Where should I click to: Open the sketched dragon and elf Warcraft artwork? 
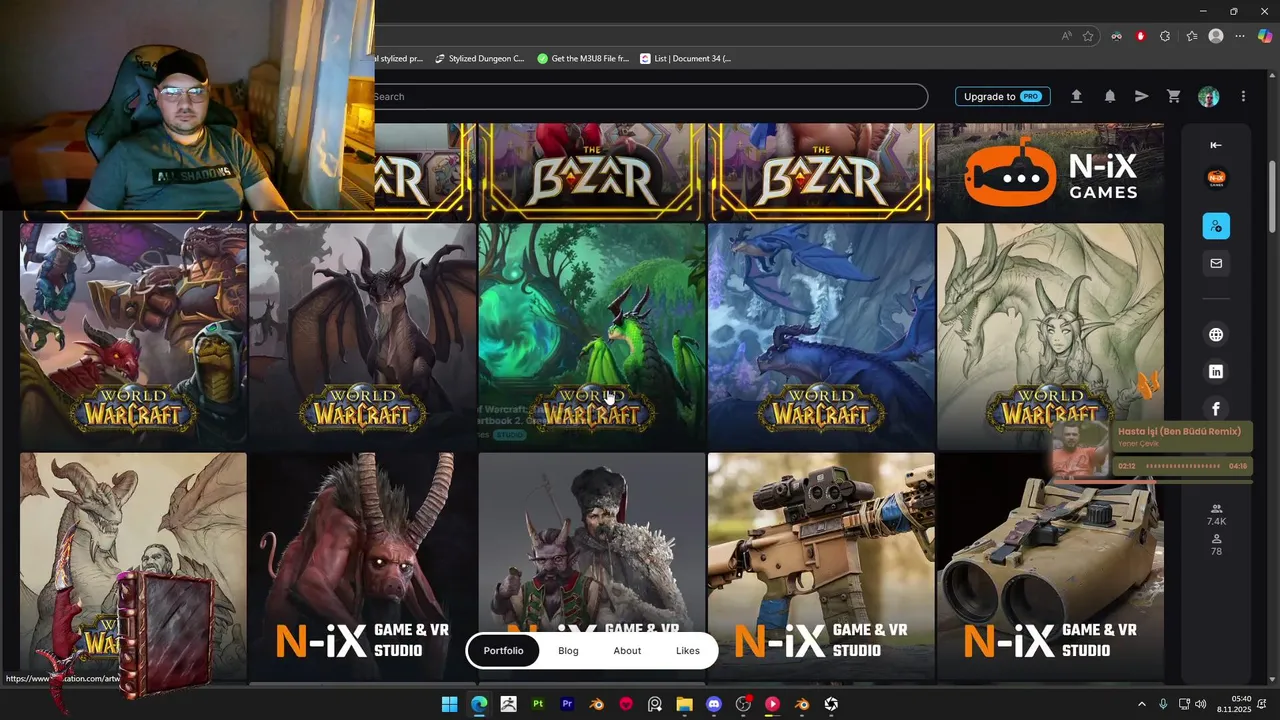[1050, 336]
